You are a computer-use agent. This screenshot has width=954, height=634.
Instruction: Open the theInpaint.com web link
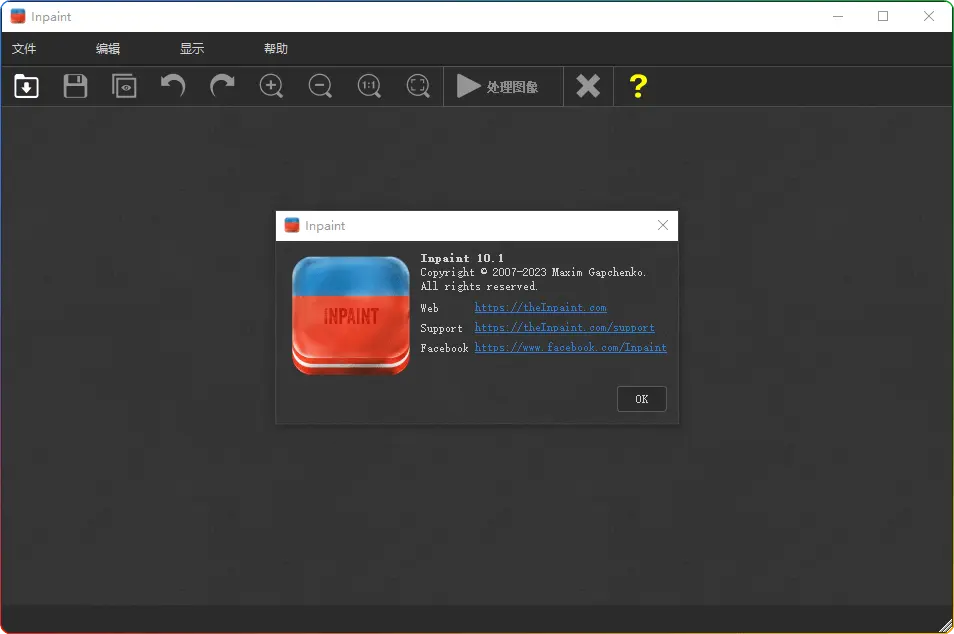pos(540,308)
